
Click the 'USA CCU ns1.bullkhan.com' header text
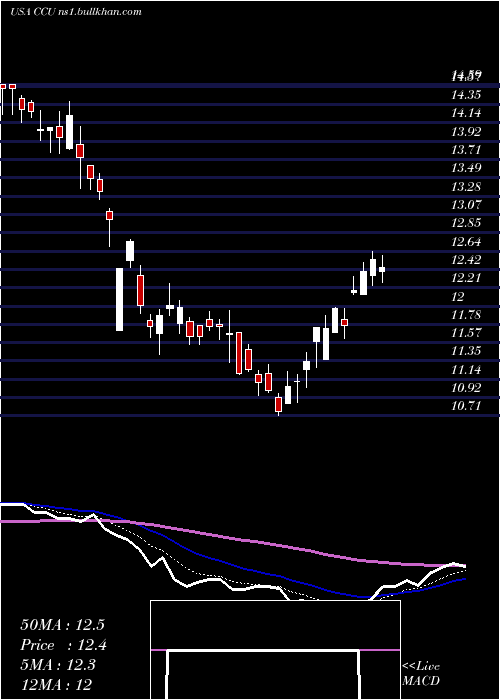[76, 12]
